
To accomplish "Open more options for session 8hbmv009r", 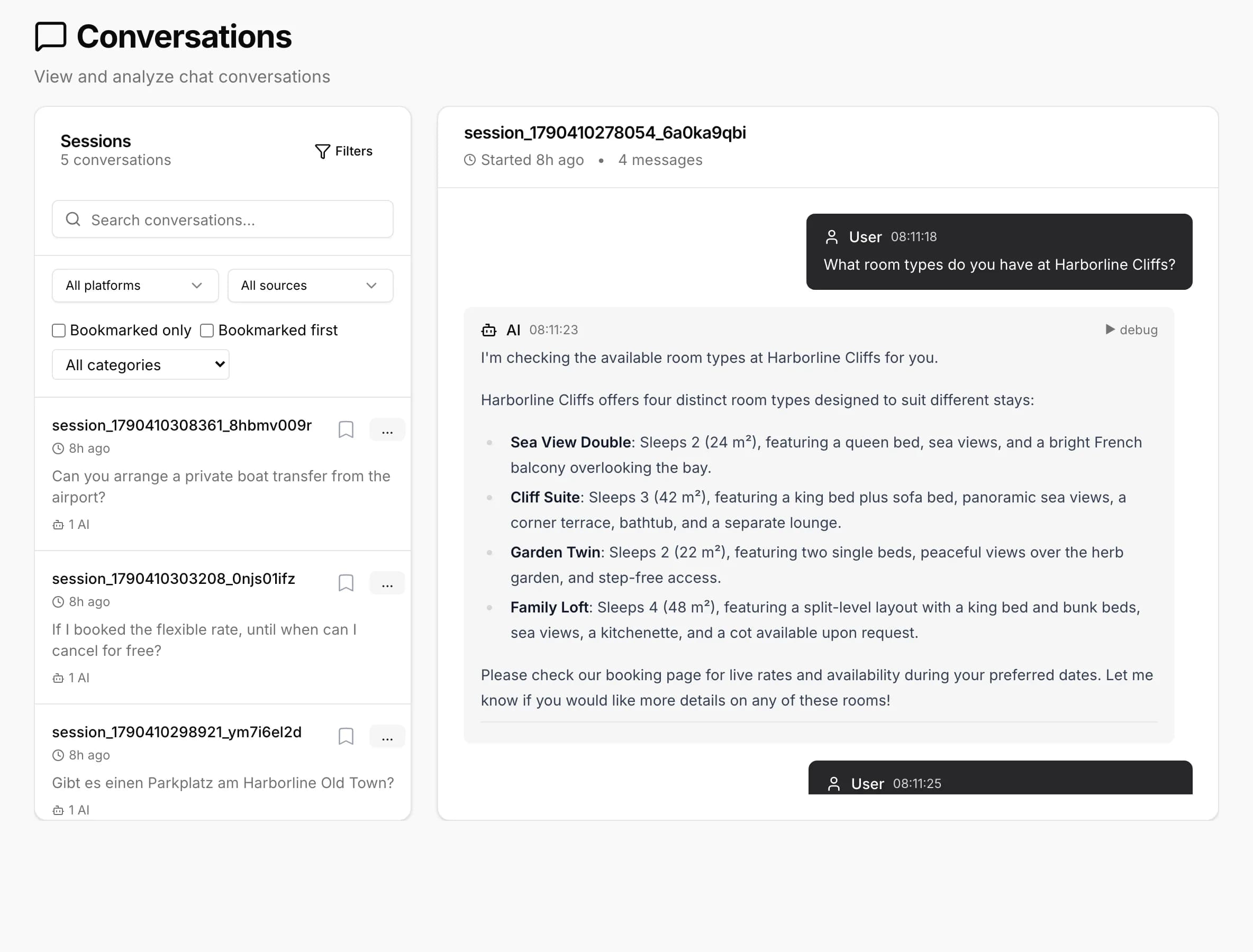I will (387, 429).
